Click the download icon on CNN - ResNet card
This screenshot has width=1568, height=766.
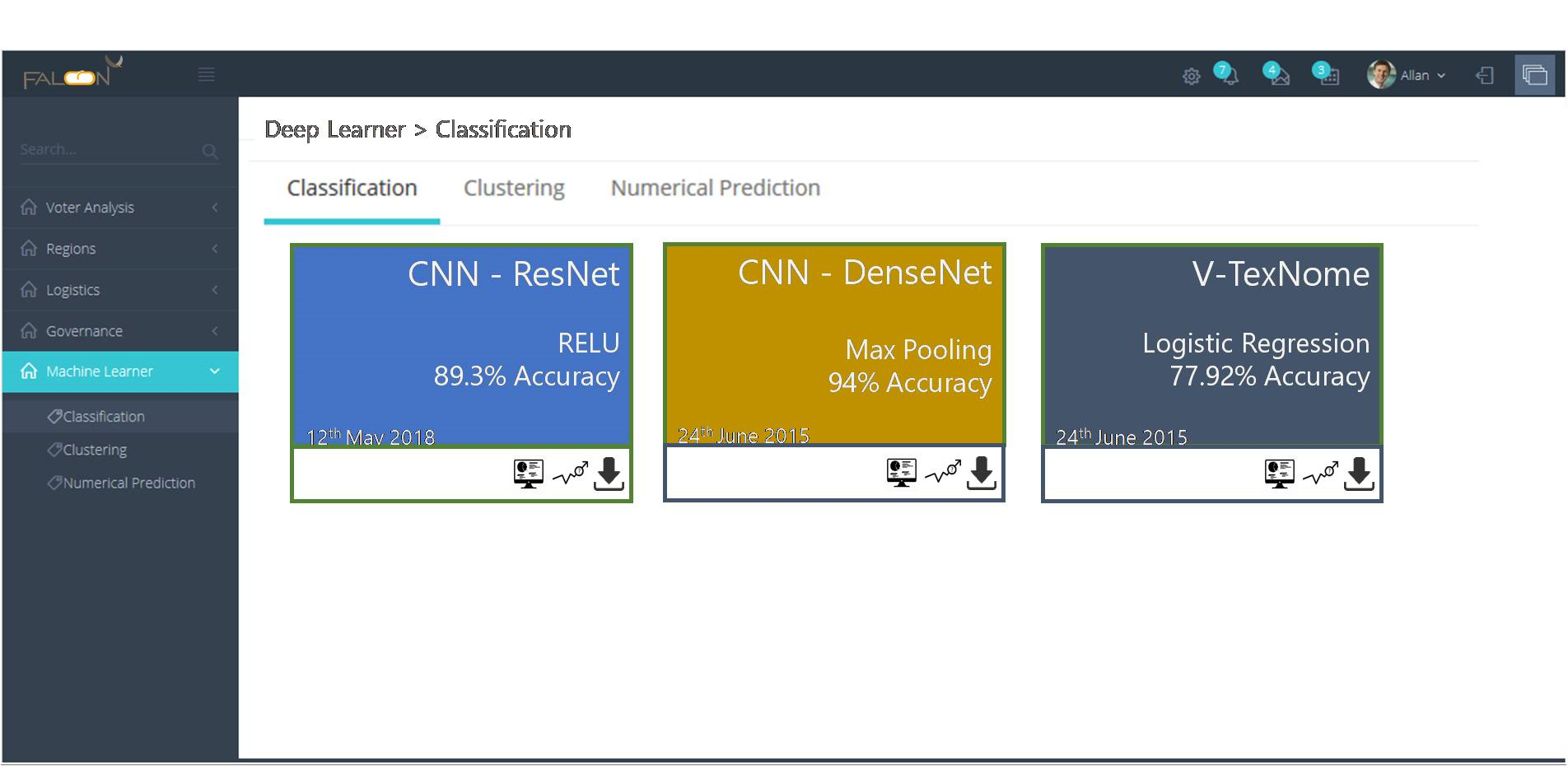[x=609, y=474]
